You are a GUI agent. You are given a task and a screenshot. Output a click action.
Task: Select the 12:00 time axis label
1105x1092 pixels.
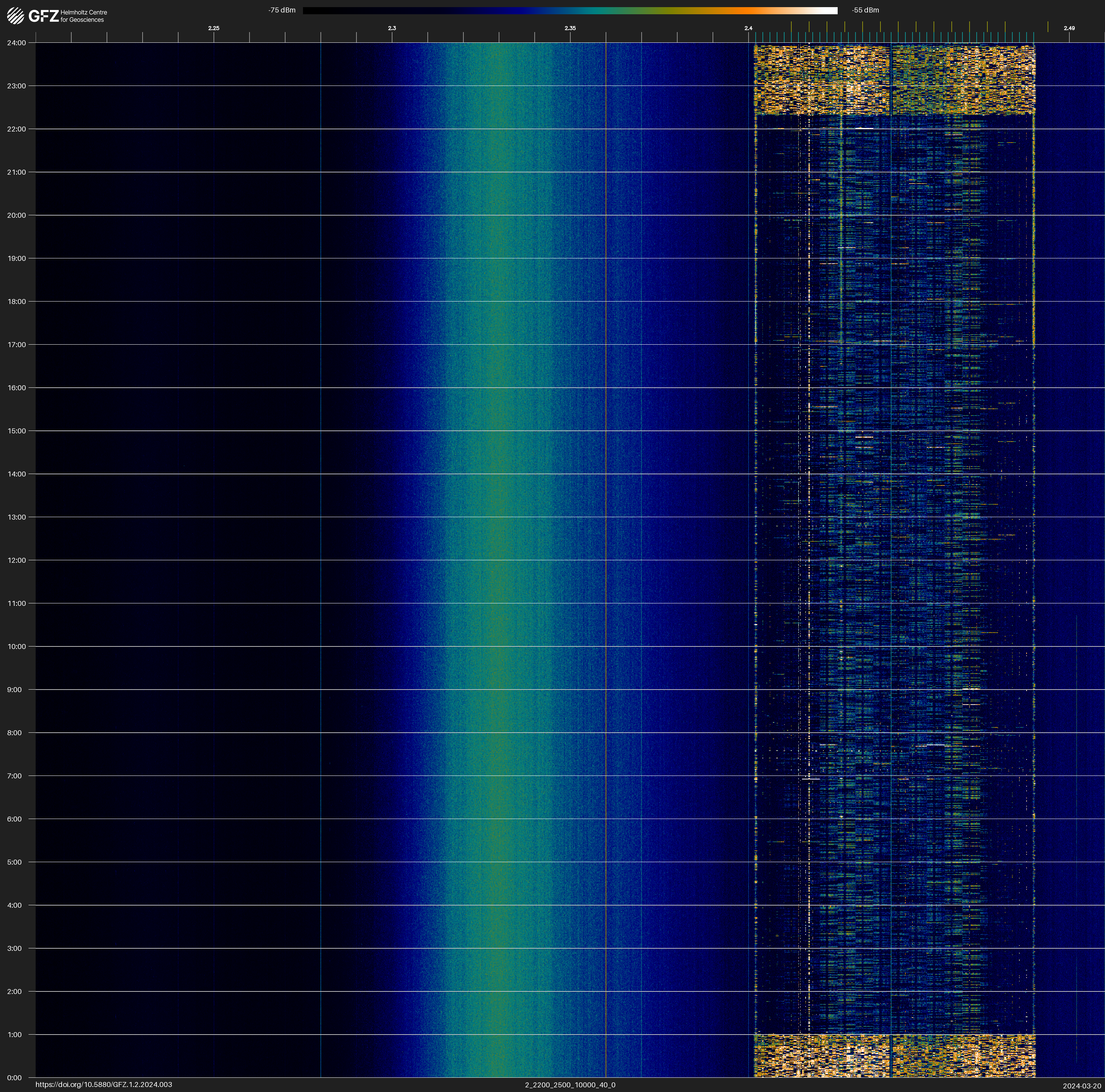pos(17,560)
